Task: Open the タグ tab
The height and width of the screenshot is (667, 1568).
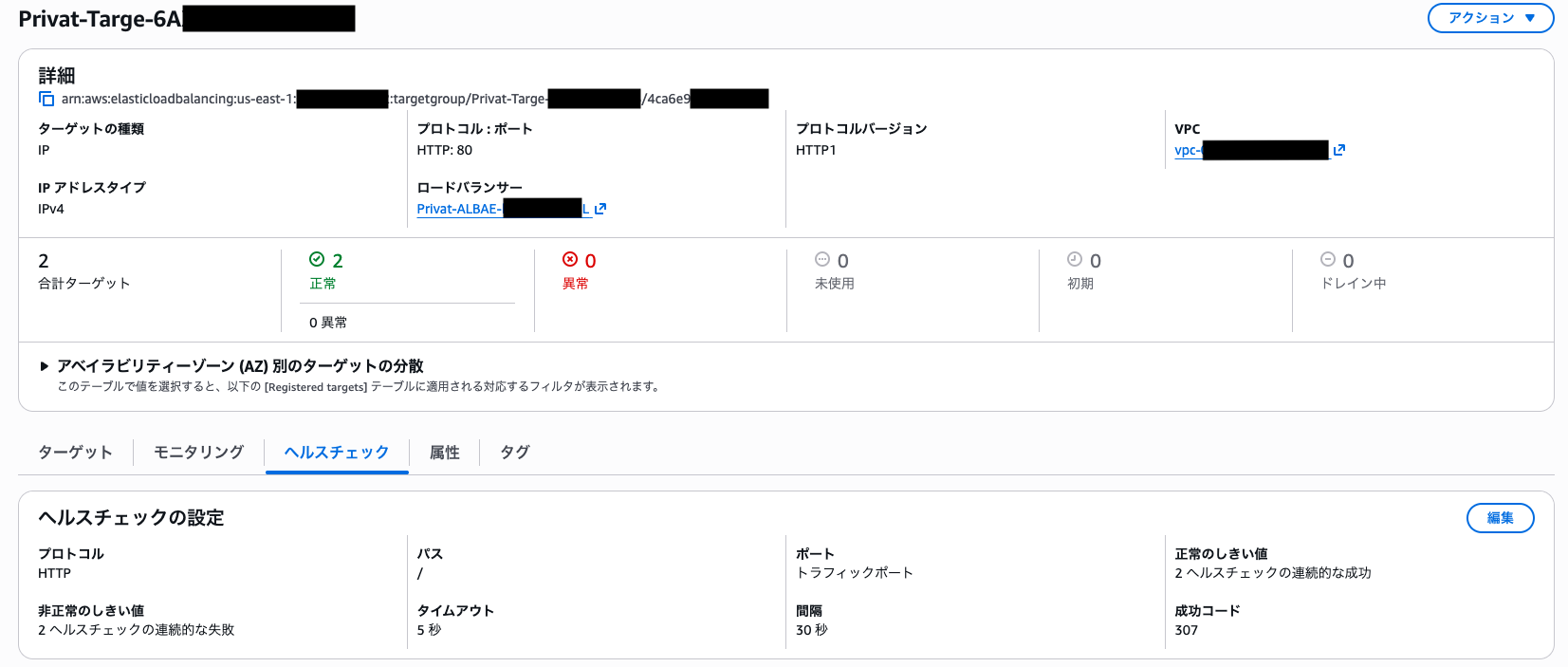Action: click(x=514, y=453)
